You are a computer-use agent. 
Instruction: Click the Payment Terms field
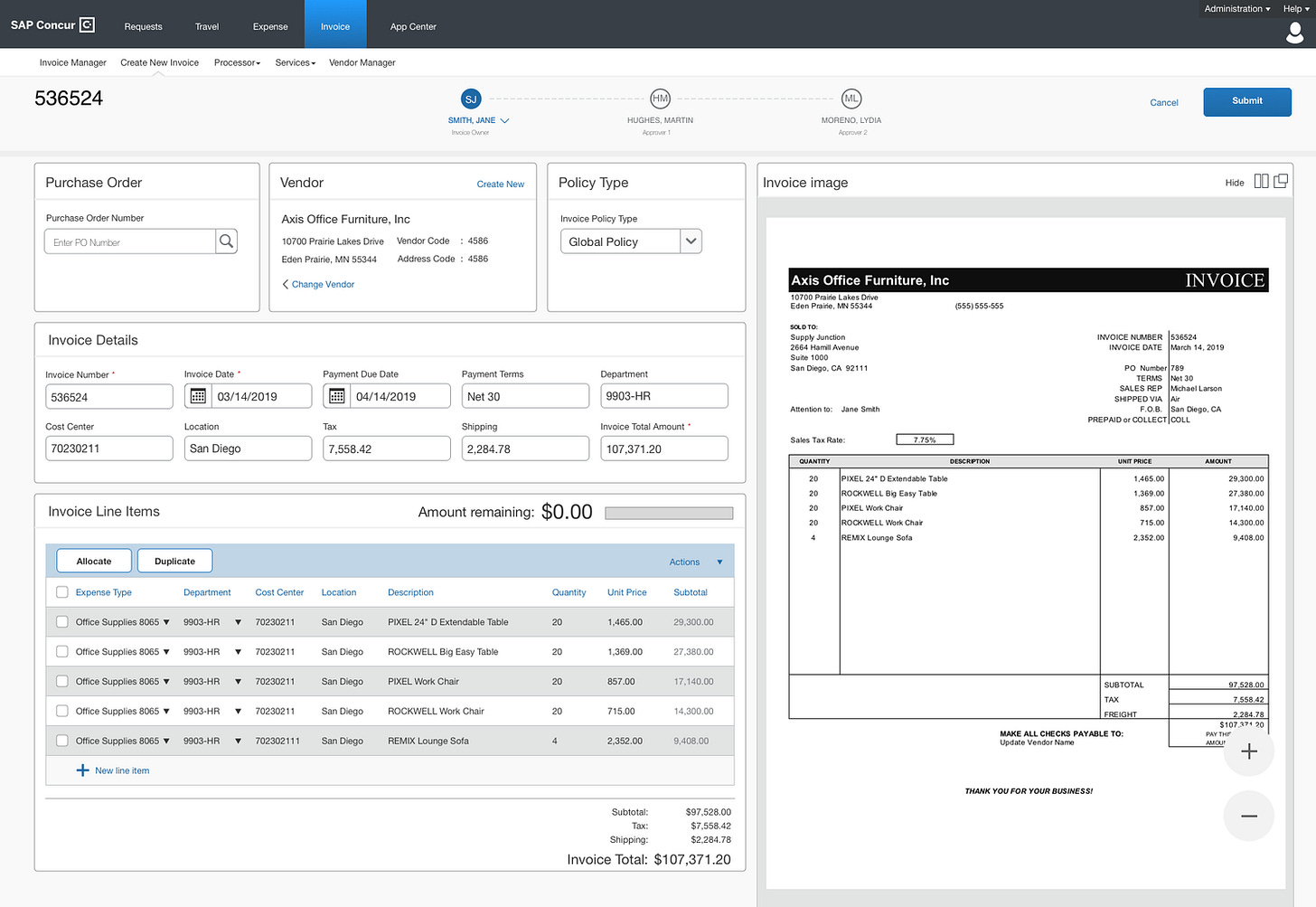point(525,396)
